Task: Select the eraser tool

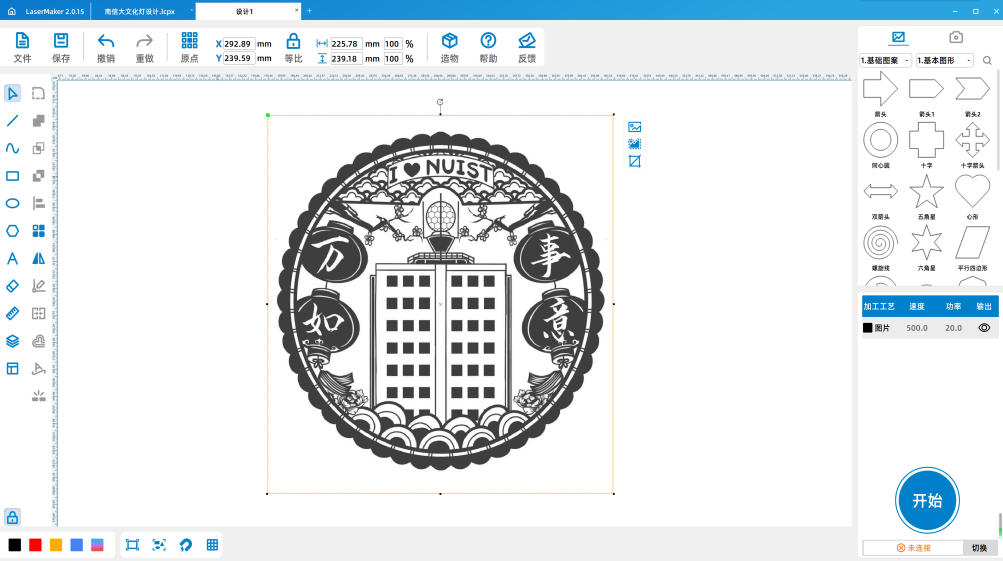Action: pos(13,285)
